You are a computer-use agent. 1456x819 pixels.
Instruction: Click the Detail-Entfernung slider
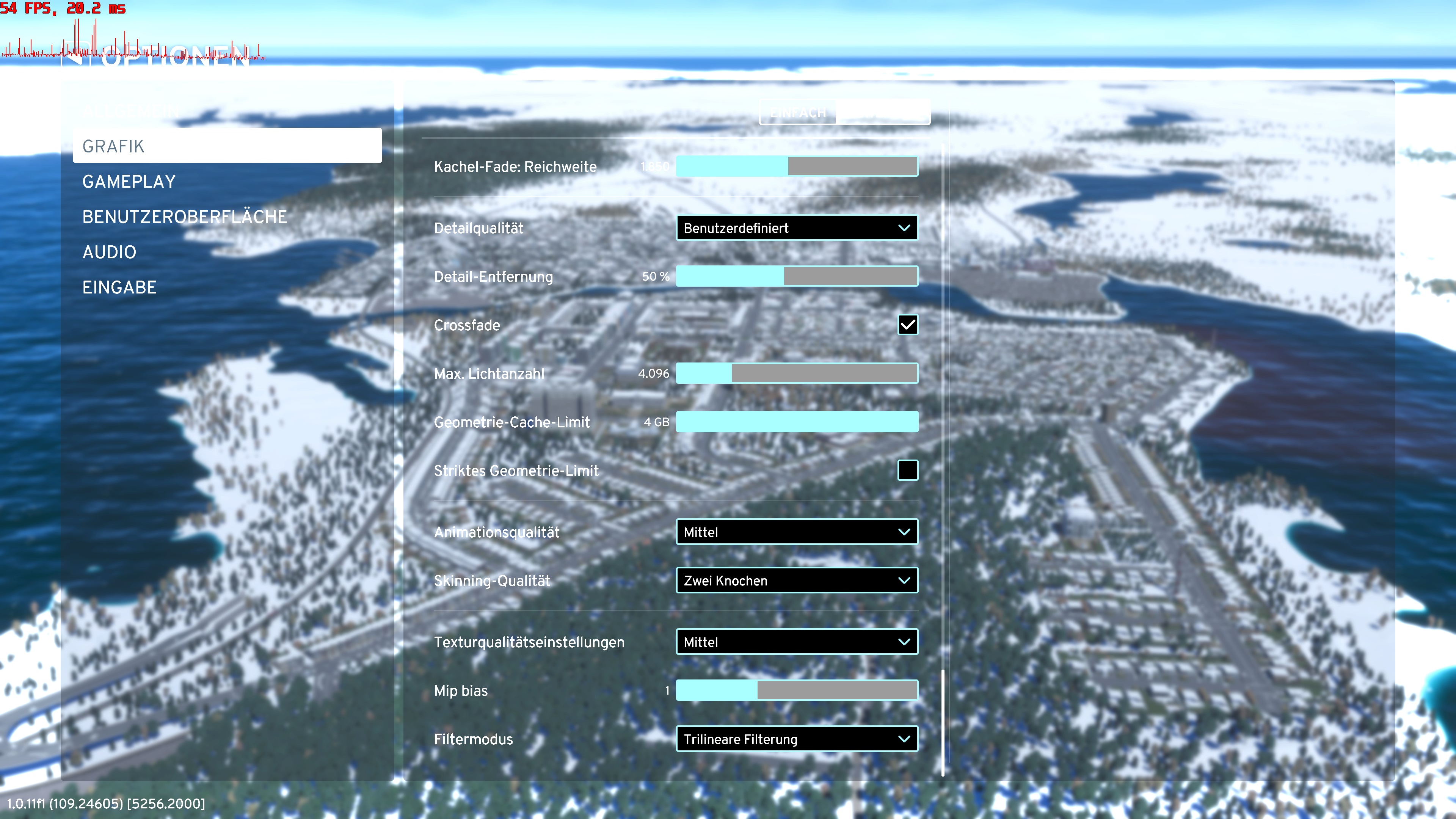coord(796,276)
